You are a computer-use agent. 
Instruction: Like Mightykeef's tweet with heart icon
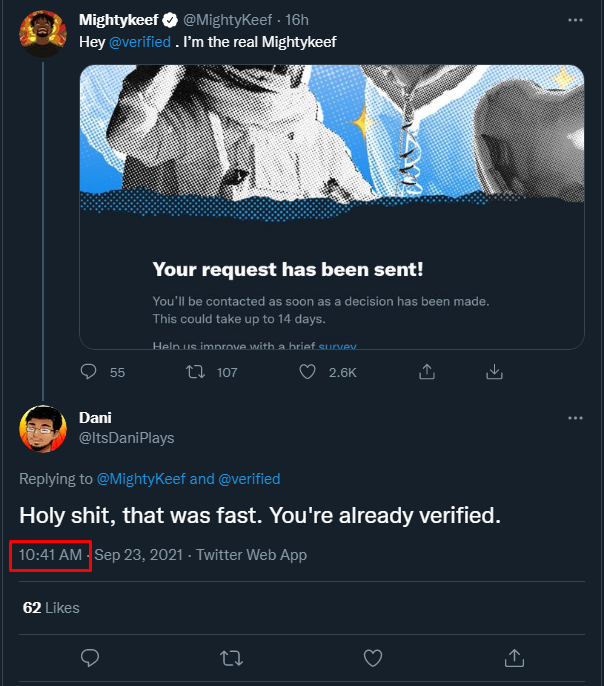pyautogui.click(x=309, y=372)
